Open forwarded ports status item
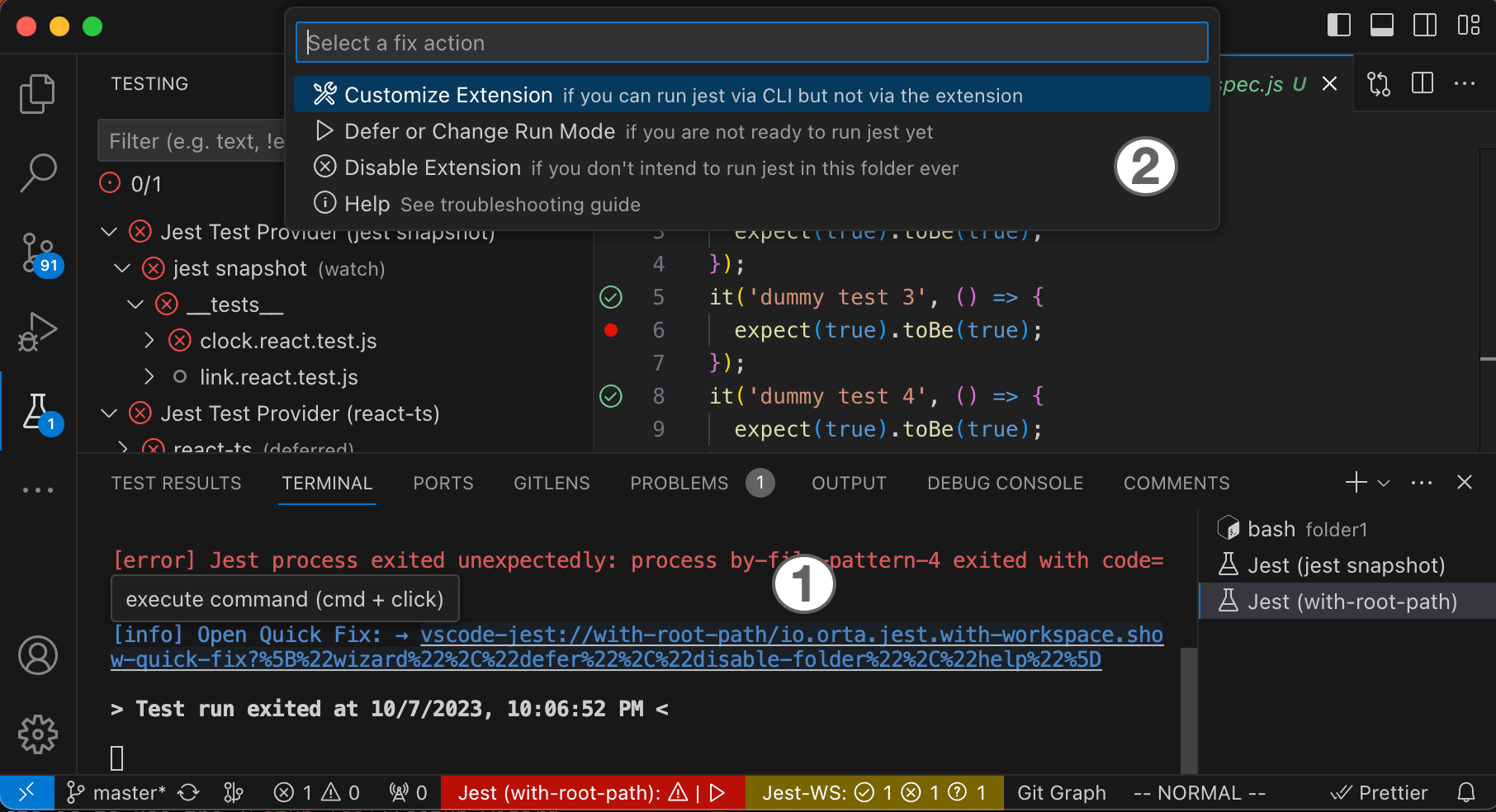Screen dimensions: 1496x812 (408, 793)
